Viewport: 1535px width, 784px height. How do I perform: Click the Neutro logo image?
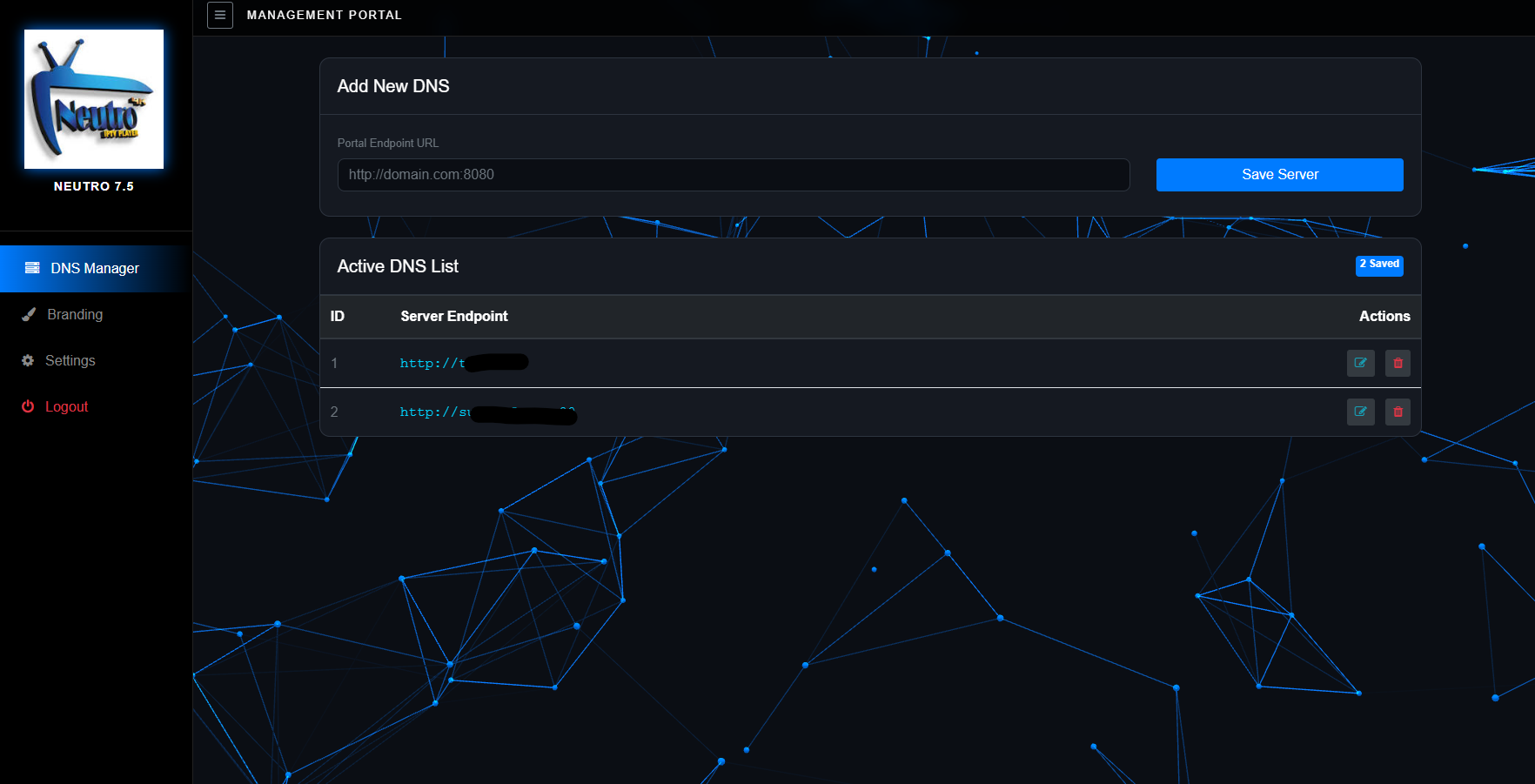[94, 99]
